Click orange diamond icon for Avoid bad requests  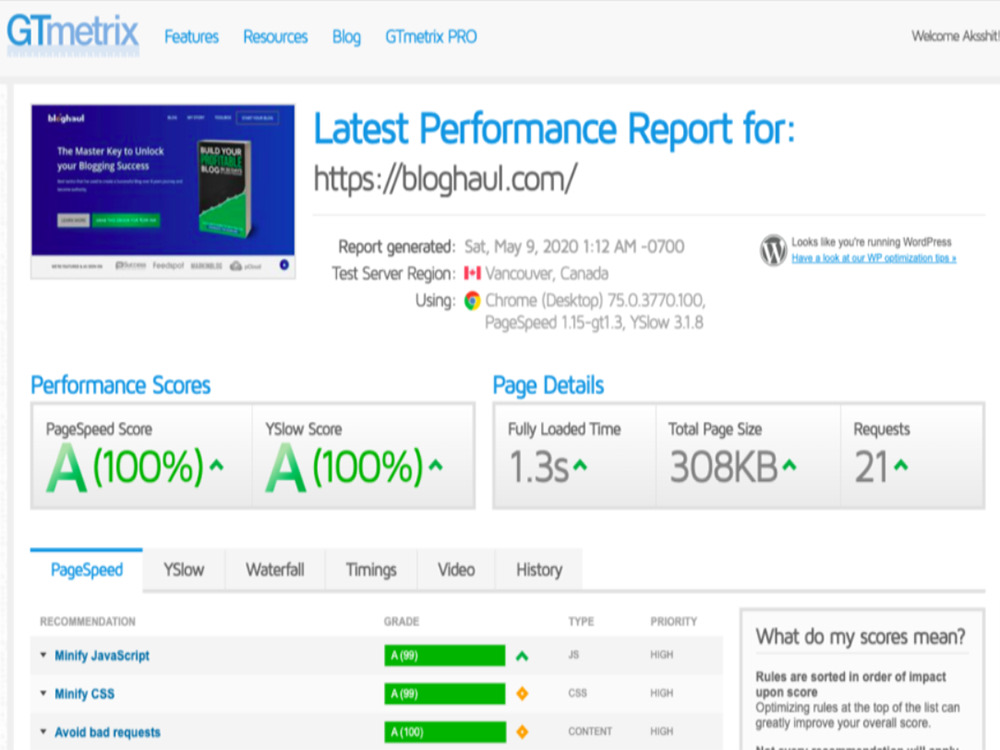(522, 732)
